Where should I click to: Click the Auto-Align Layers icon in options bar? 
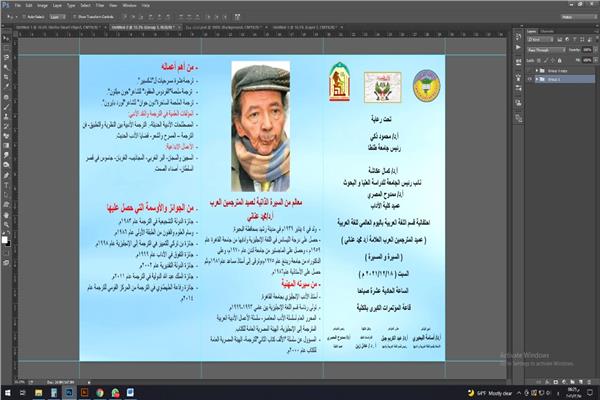[x=237, y=17]
